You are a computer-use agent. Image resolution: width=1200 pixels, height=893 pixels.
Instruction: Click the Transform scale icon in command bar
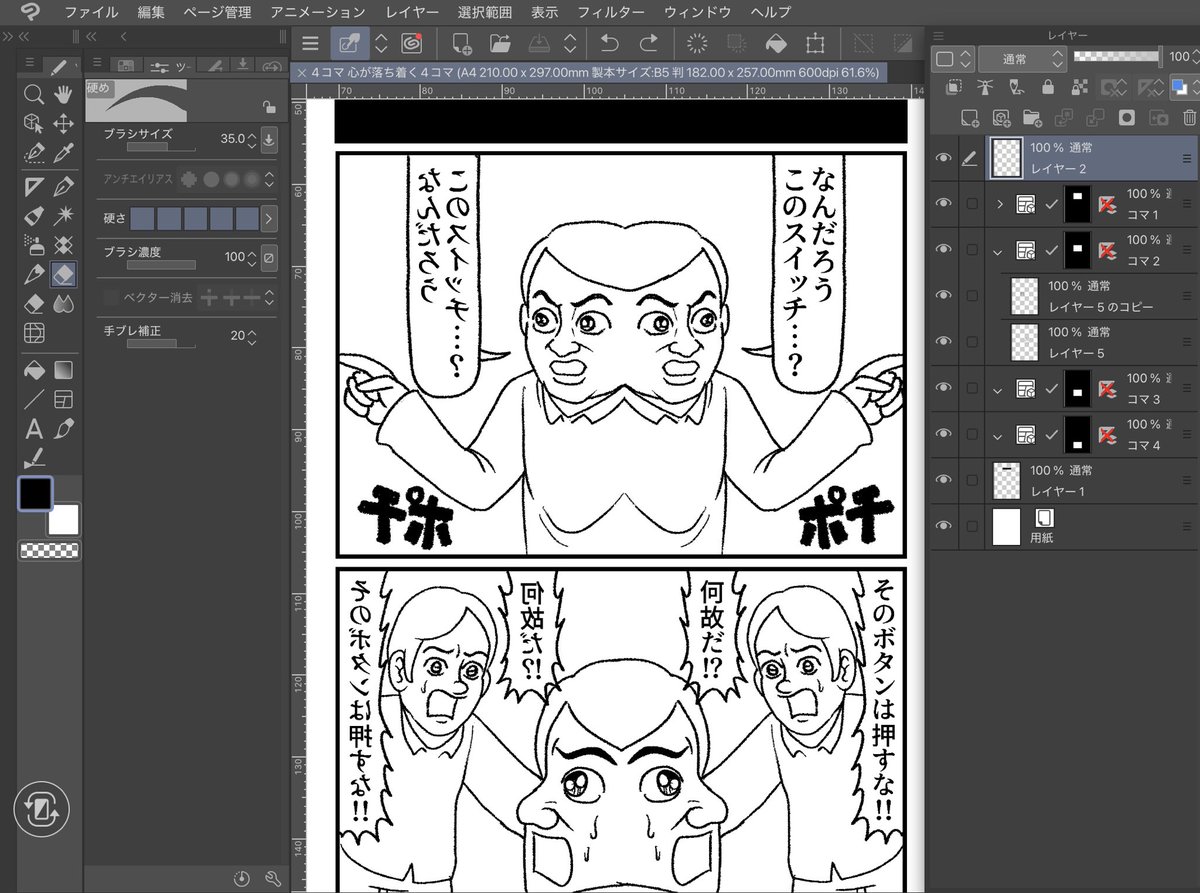coord(815,43)
